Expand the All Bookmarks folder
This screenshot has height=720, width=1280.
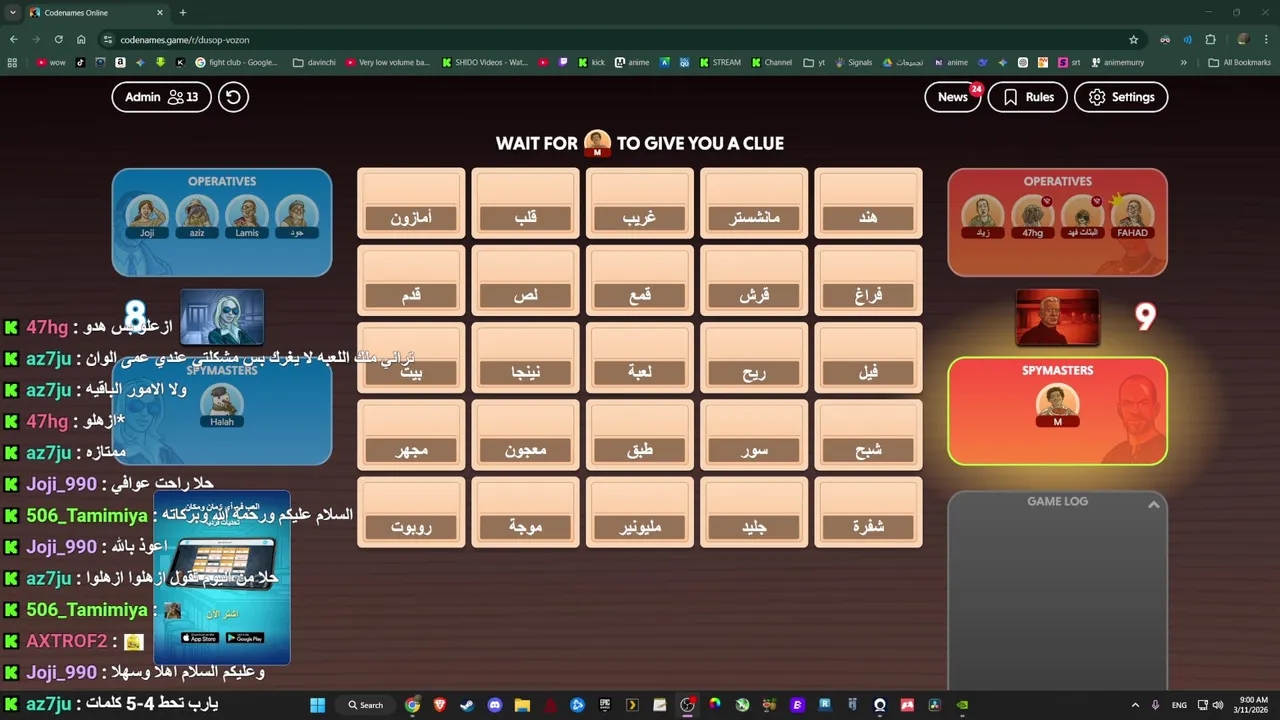click(x=1240, y=62)
